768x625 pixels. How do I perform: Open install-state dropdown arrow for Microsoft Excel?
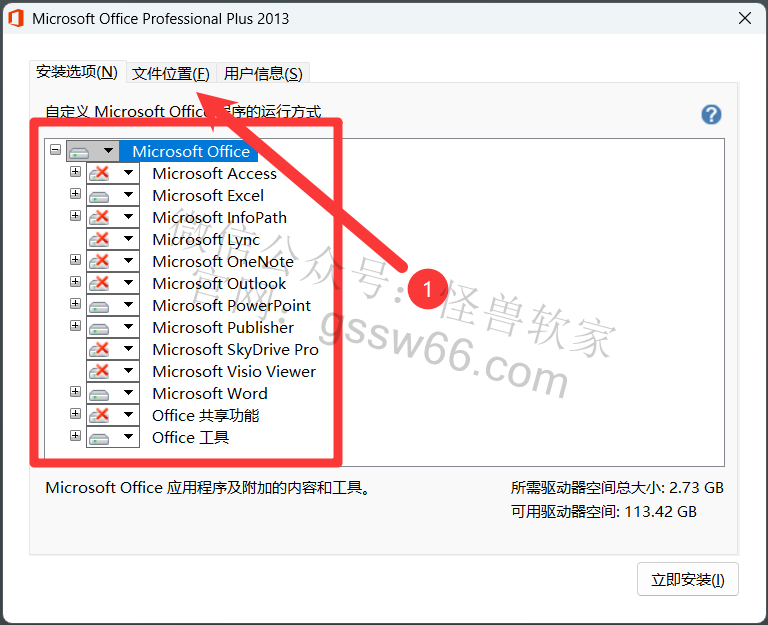[x=128, y=194]
